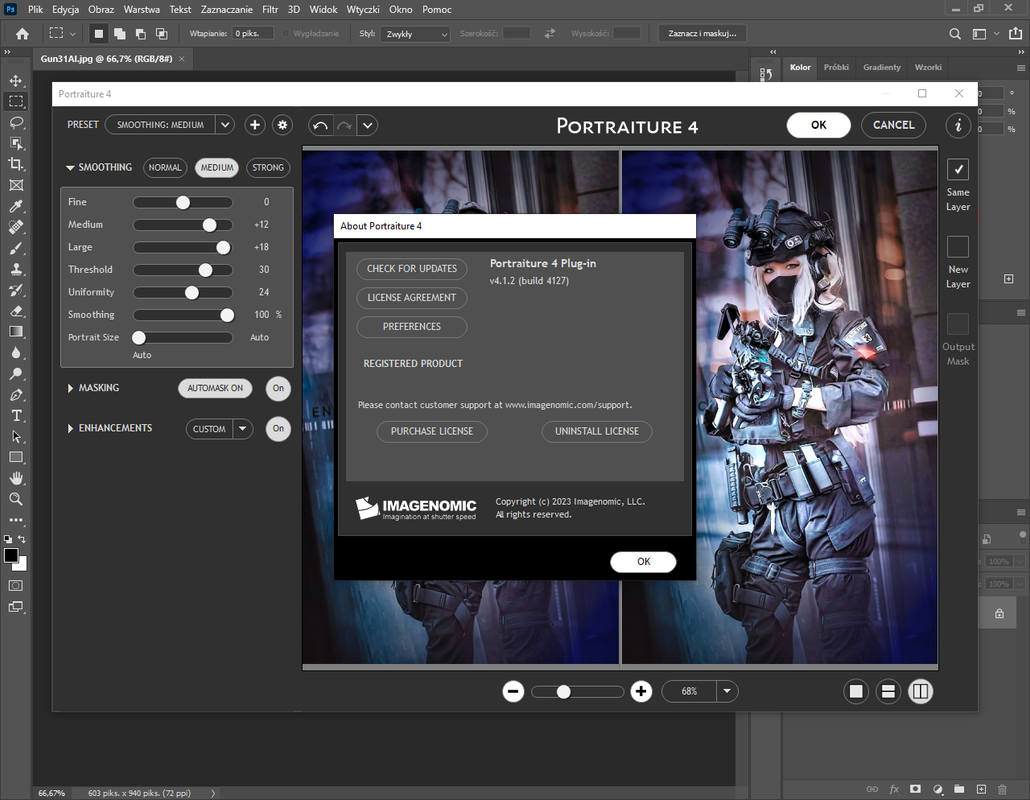Toggle the Same Layer checkbox
1030x800 pixels.
tap(958, 169)
